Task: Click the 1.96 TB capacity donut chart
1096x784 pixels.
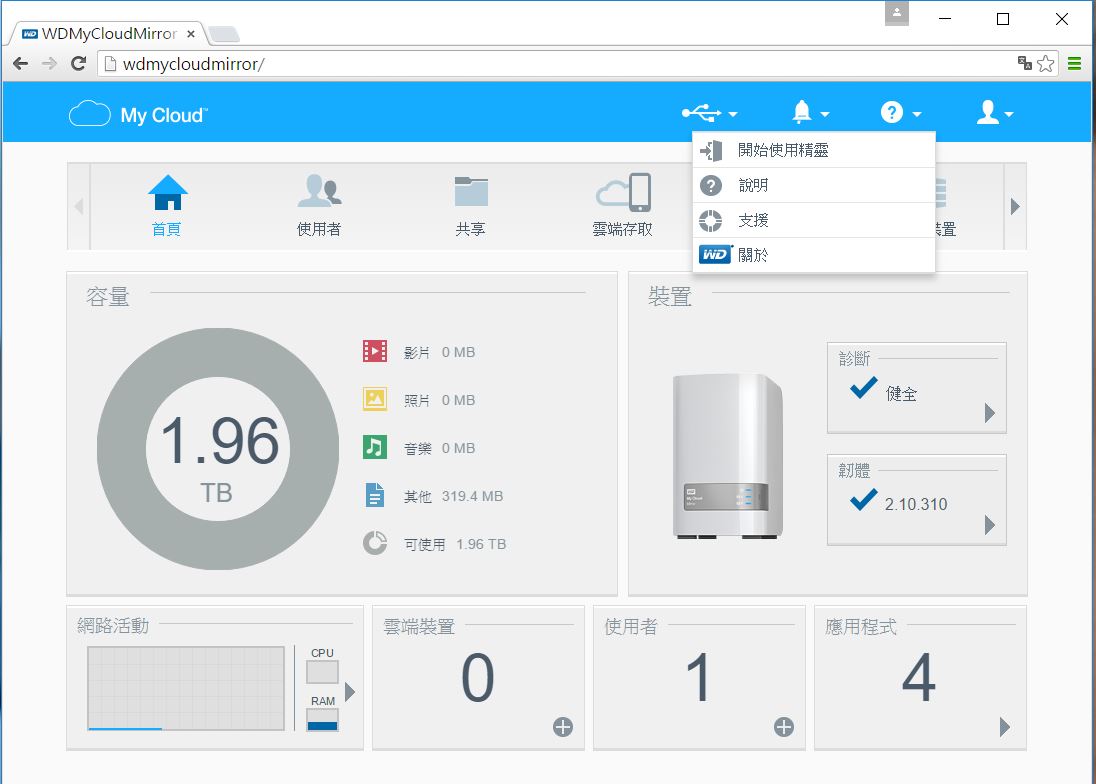Action: [x=218, y=449]
